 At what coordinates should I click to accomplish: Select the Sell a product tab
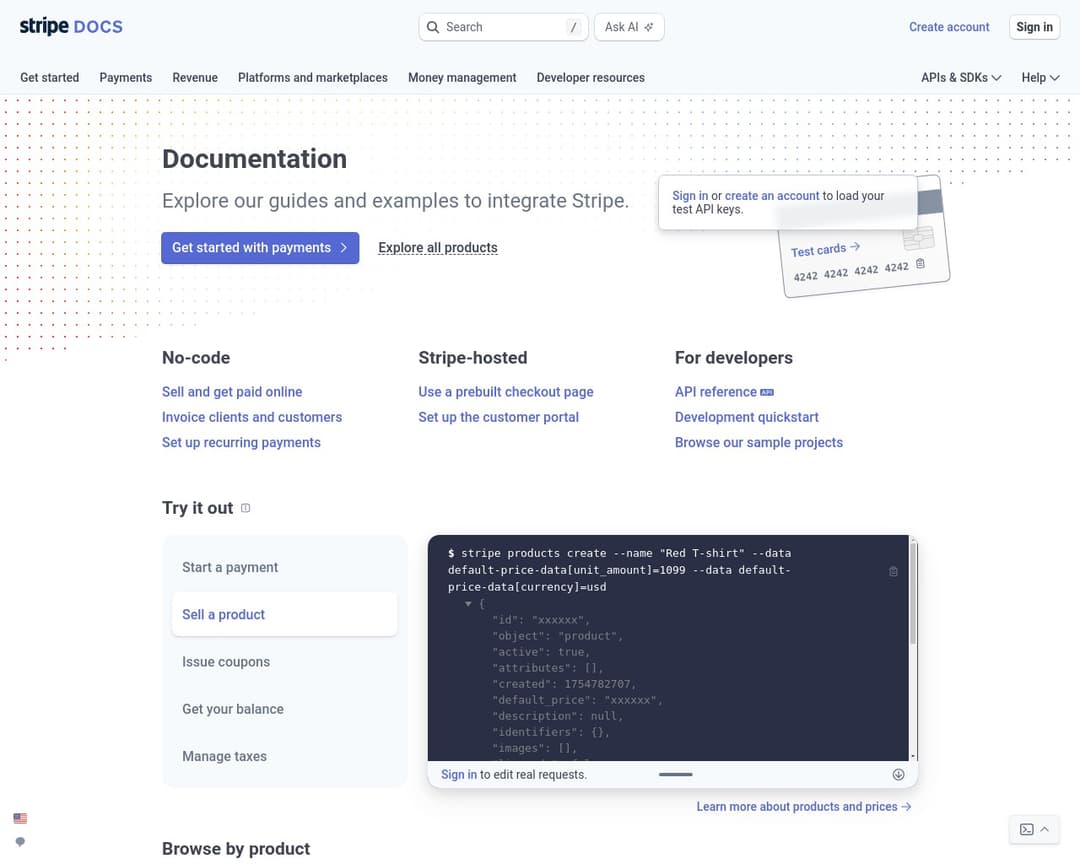click(284, 615)
